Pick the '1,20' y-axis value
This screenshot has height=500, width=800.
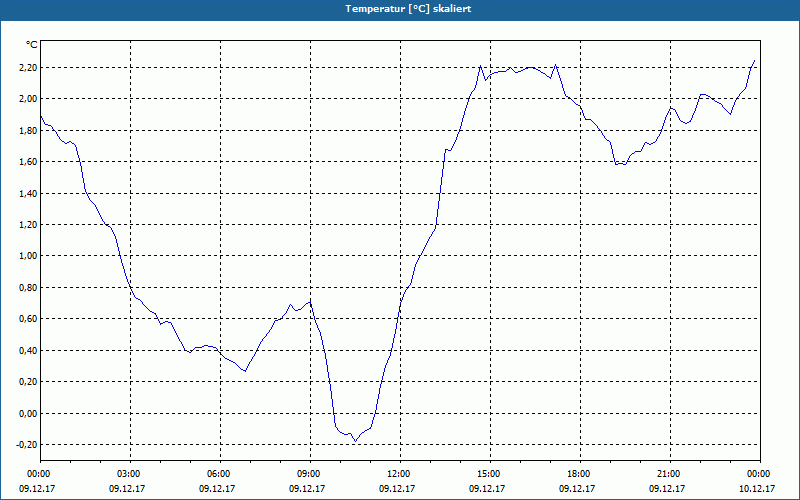(28, 224)
